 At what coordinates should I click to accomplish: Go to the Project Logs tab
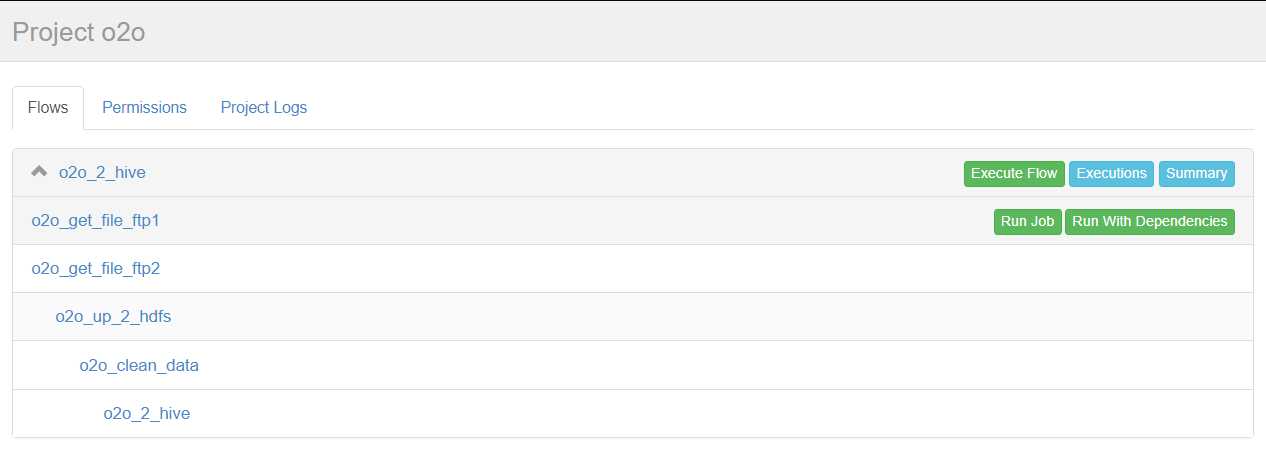(264, 108)
